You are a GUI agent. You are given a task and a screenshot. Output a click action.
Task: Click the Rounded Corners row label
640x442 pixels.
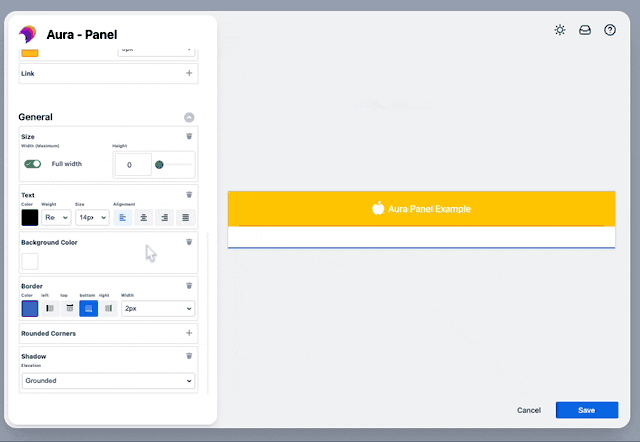click(49, 333)
